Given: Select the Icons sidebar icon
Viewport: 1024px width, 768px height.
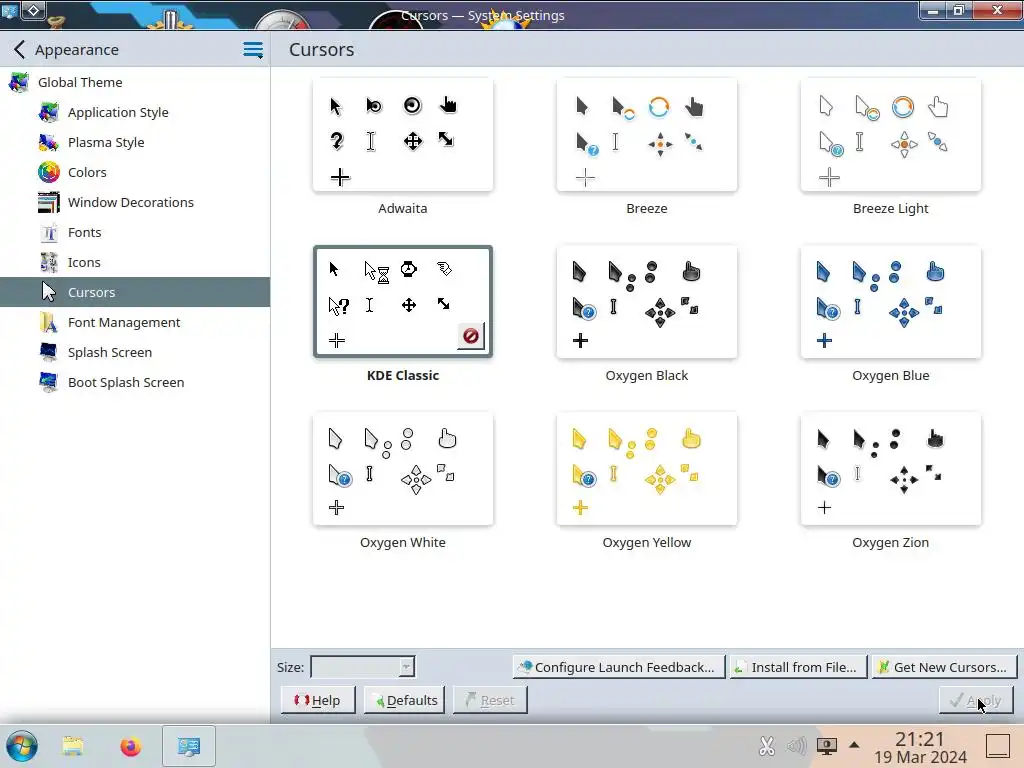Looking at the screenshot, I should click(49, 263).
